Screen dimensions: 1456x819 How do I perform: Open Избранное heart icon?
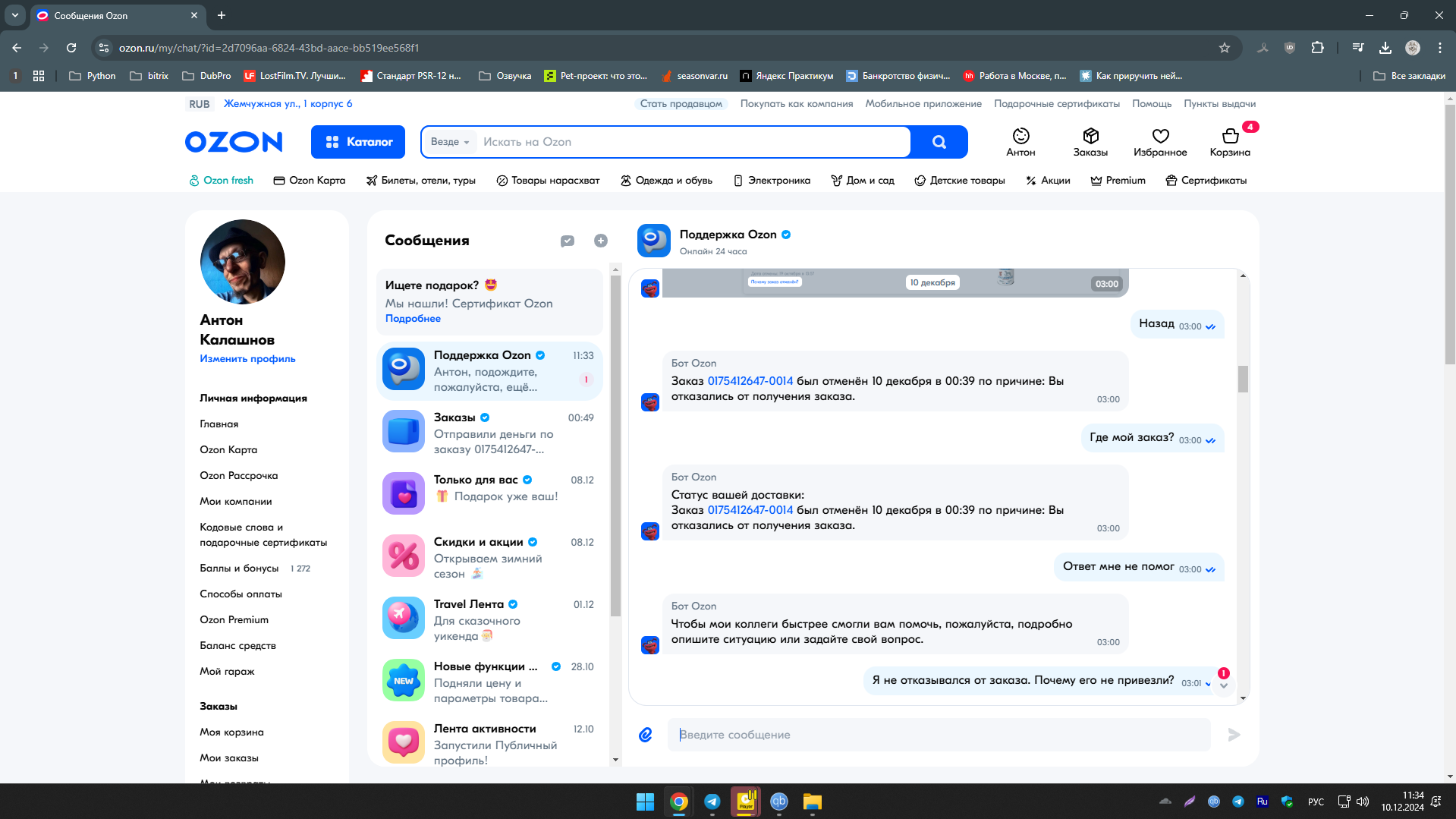[1160, 142]
